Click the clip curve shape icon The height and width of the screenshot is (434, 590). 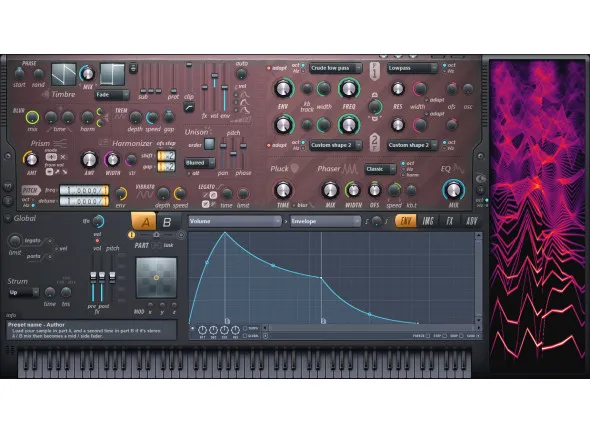pos(189,108)
